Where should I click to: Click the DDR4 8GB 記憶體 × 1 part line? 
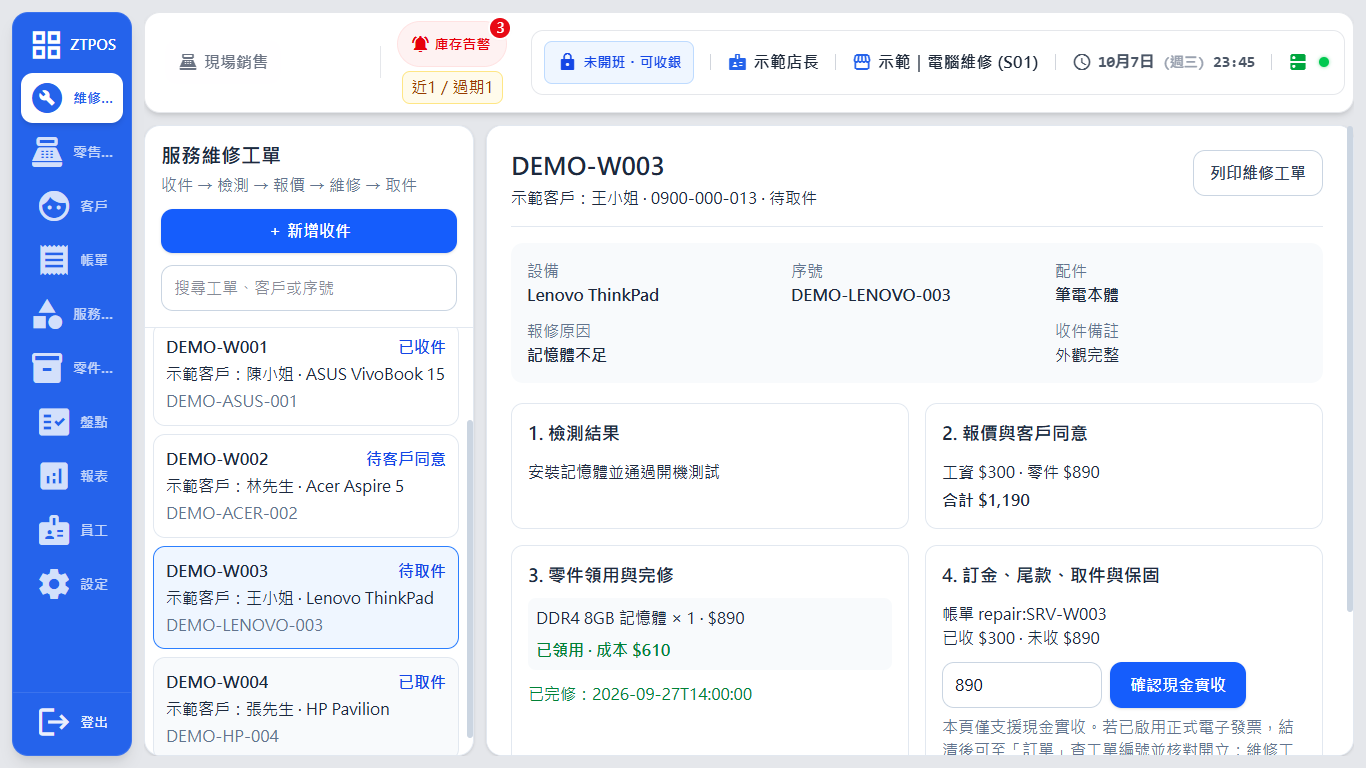click(641, 618)
